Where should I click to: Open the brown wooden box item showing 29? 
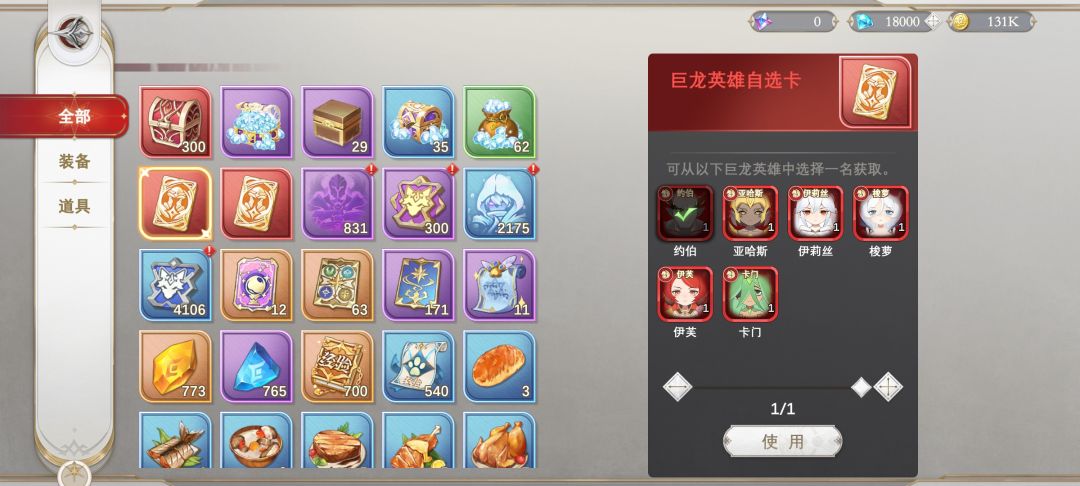coord(338,122)
